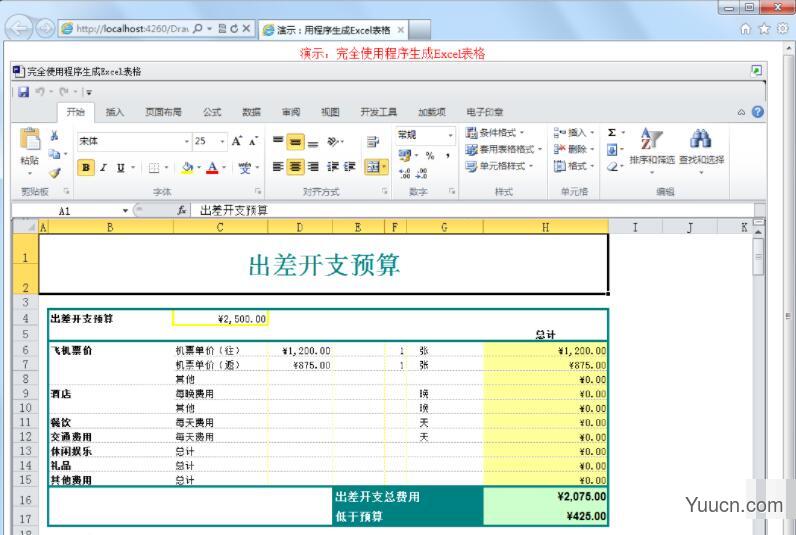Image resolution: width=796 pixels, height=535 pixels.
Task: Toggle Bold formatting
Action: point(86,168)
